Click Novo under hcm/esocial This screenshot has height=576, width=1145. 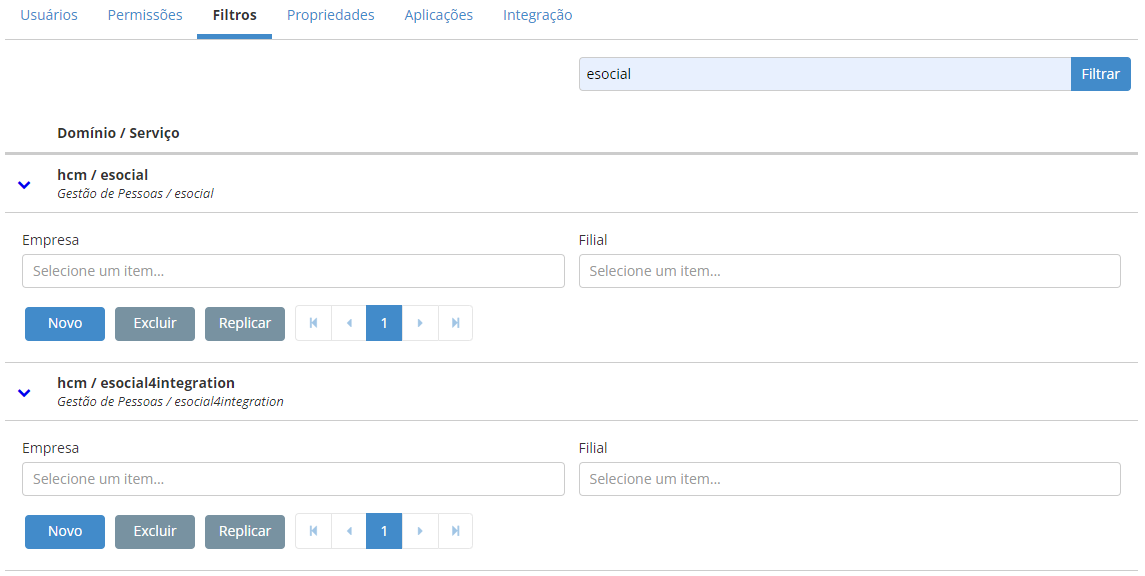click(64, 322)
